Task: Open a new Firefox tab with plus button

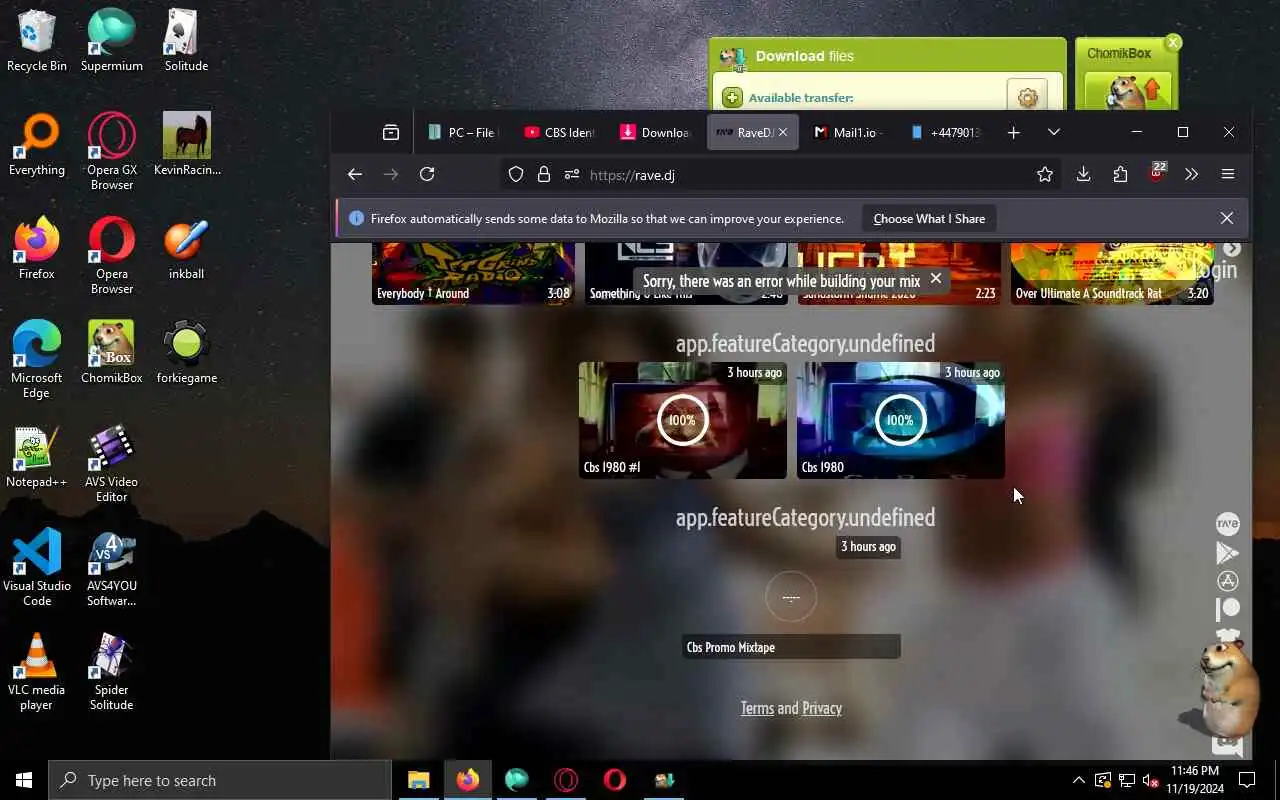Action: point(1014,132)
